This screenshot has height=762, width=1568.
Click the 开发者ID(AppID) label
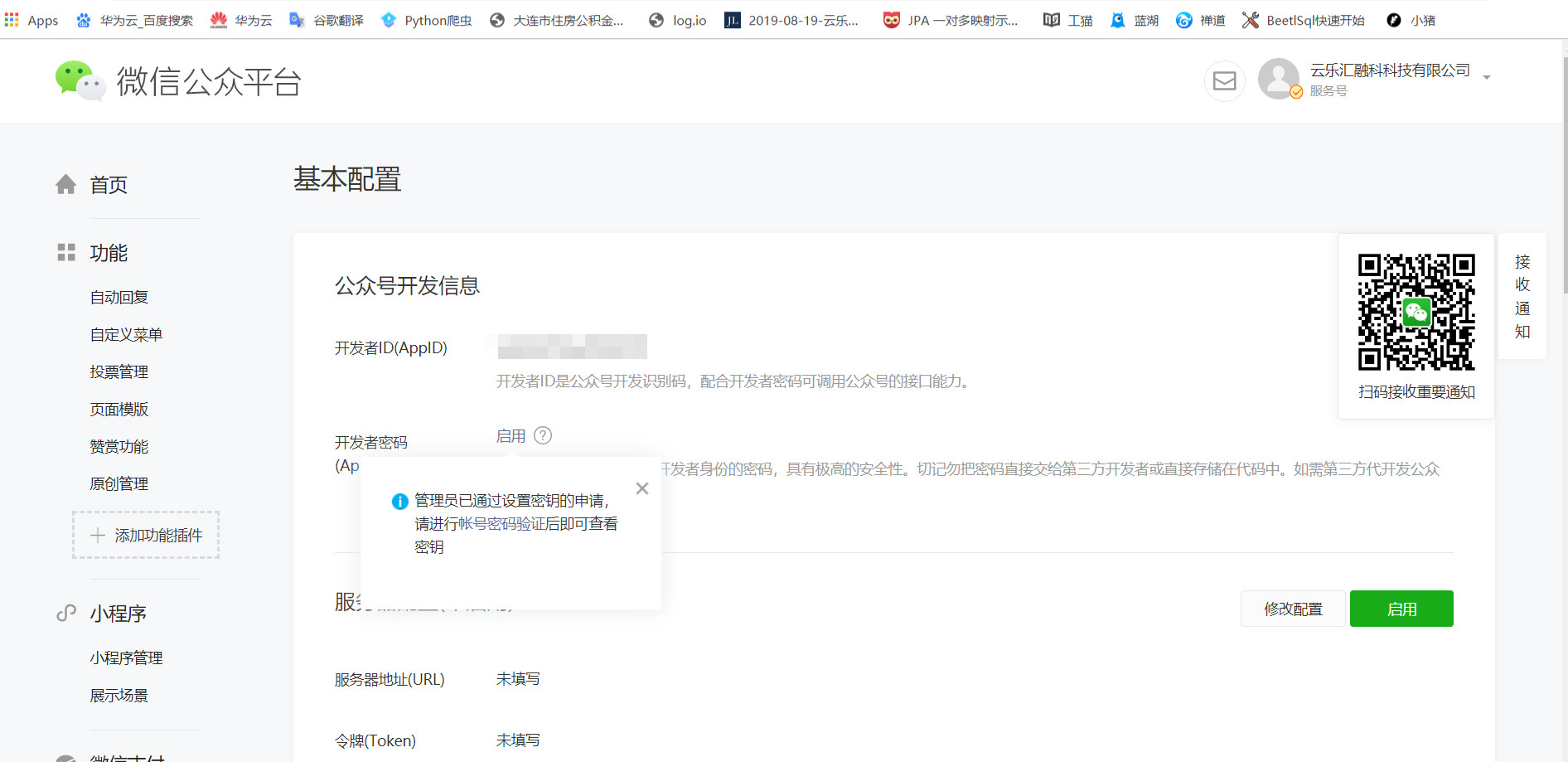390,347
